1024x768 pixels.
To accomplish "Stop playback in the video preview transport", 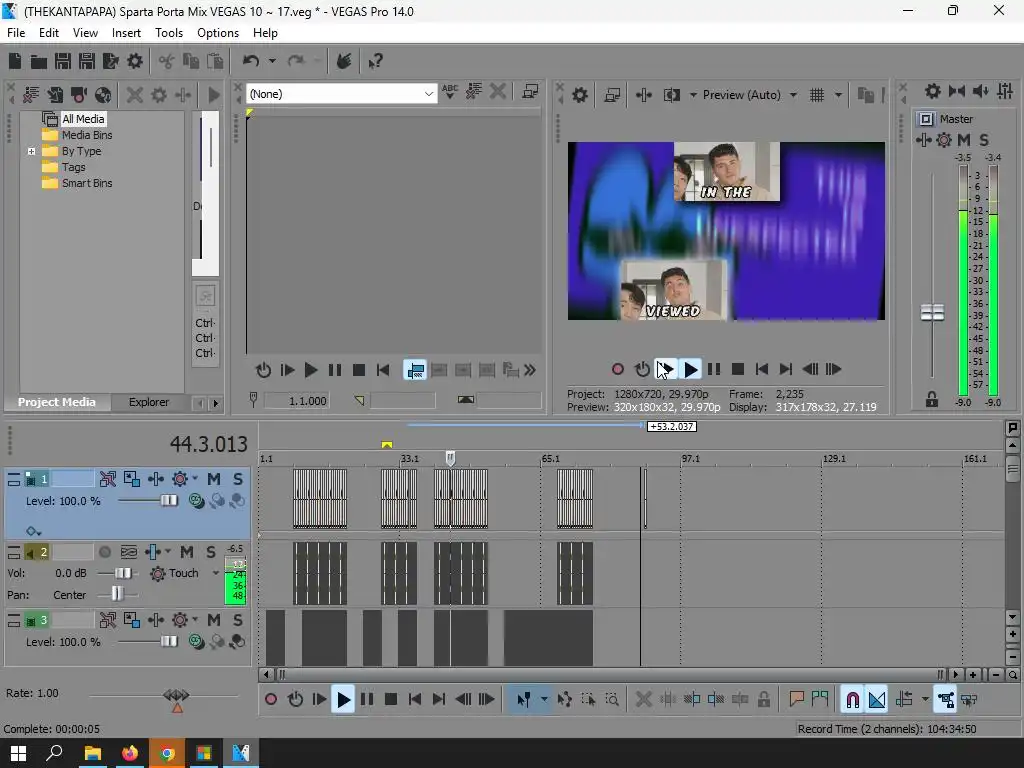I will tap(738, 370).
